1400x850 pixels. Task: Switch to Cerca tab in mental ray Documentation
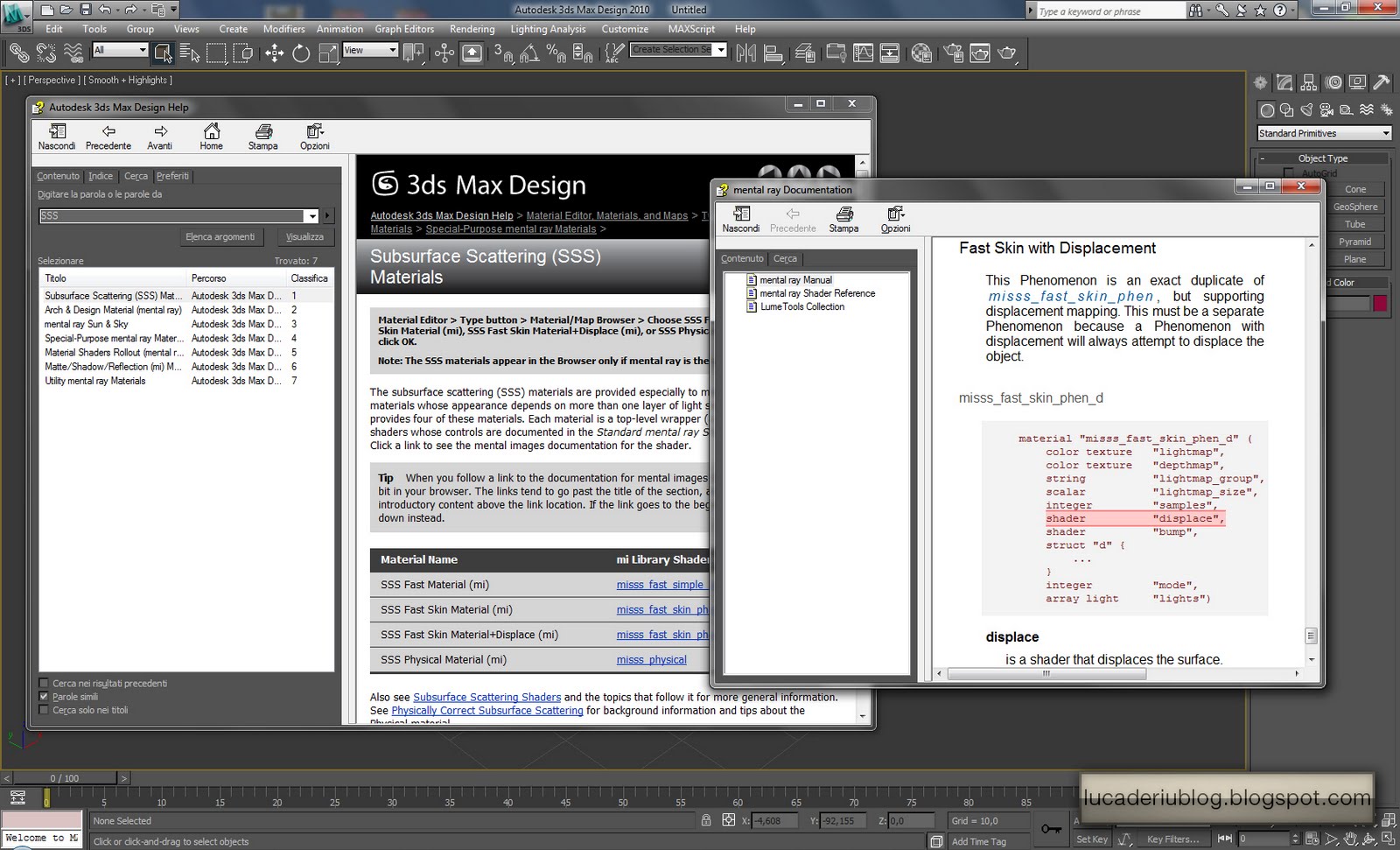pos(785,258)
